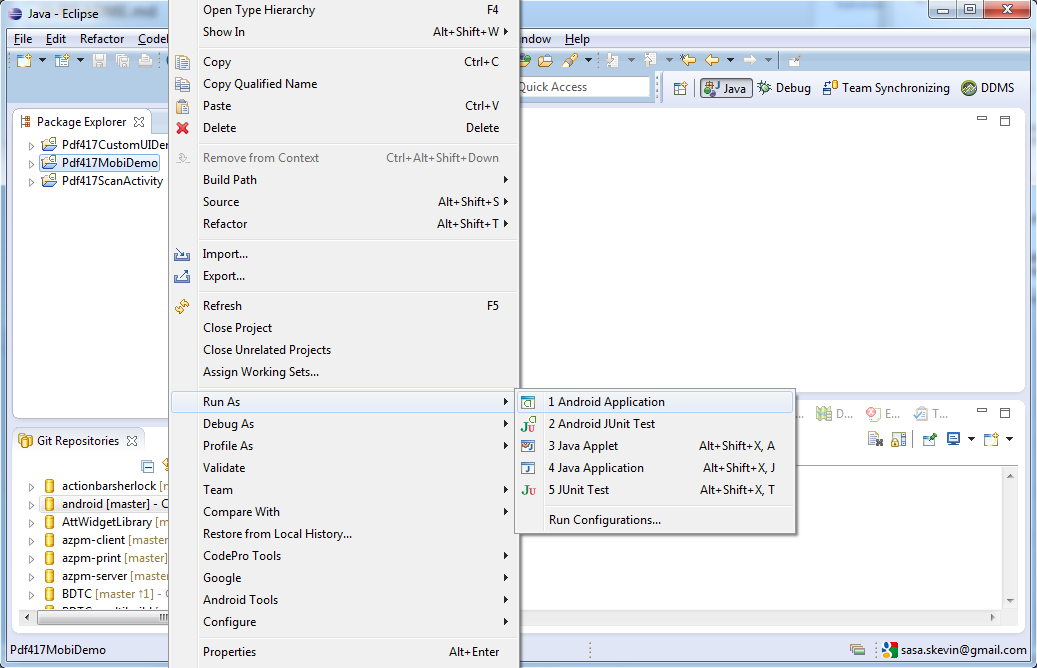
Task: Open Run Configurations...
Action: pyautogui.click(x=655, y=520)
